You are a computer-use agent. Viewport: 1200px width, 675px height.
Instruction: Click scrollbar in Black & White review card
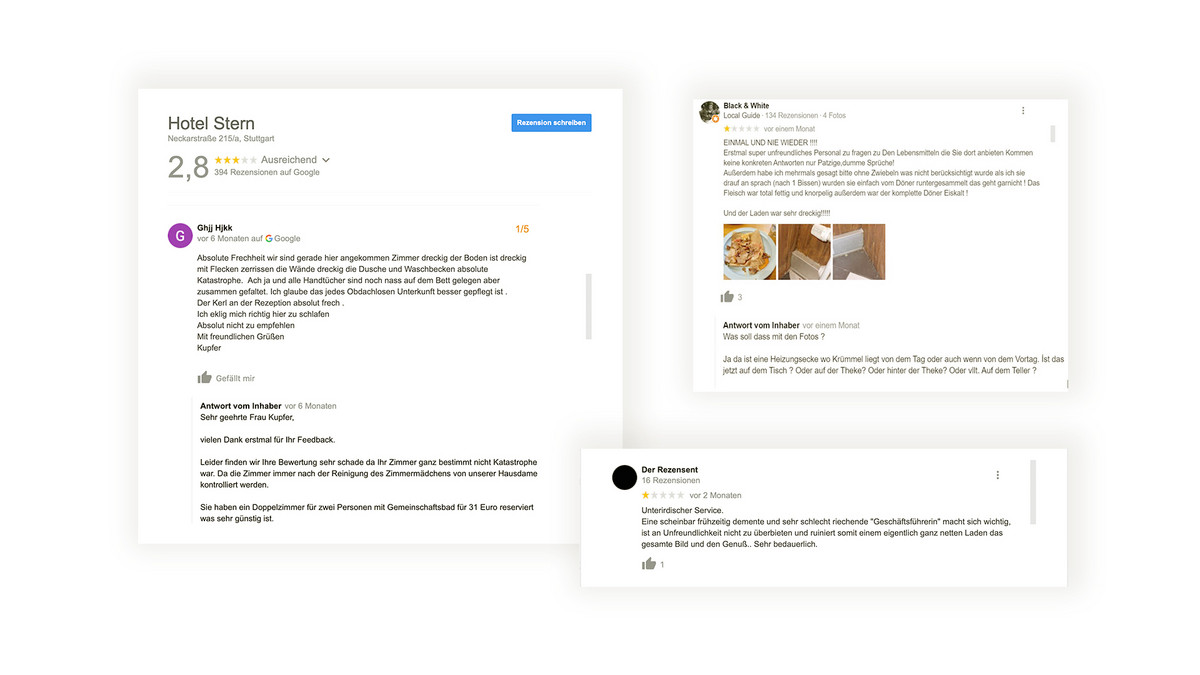click(x=1053, y=134)
